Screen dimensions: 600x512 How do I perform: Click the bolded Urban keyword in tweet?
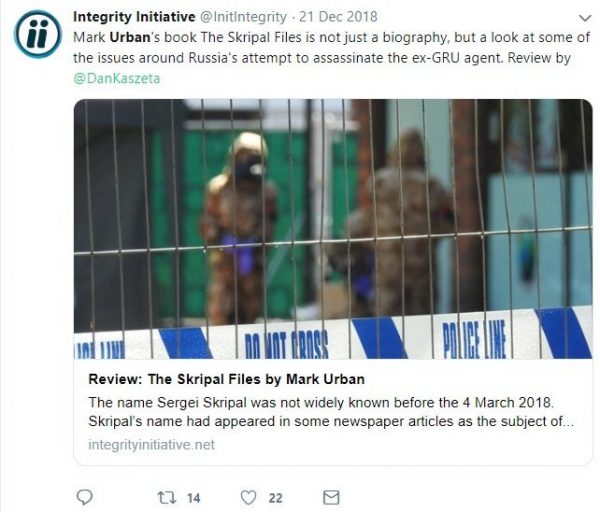130,38
